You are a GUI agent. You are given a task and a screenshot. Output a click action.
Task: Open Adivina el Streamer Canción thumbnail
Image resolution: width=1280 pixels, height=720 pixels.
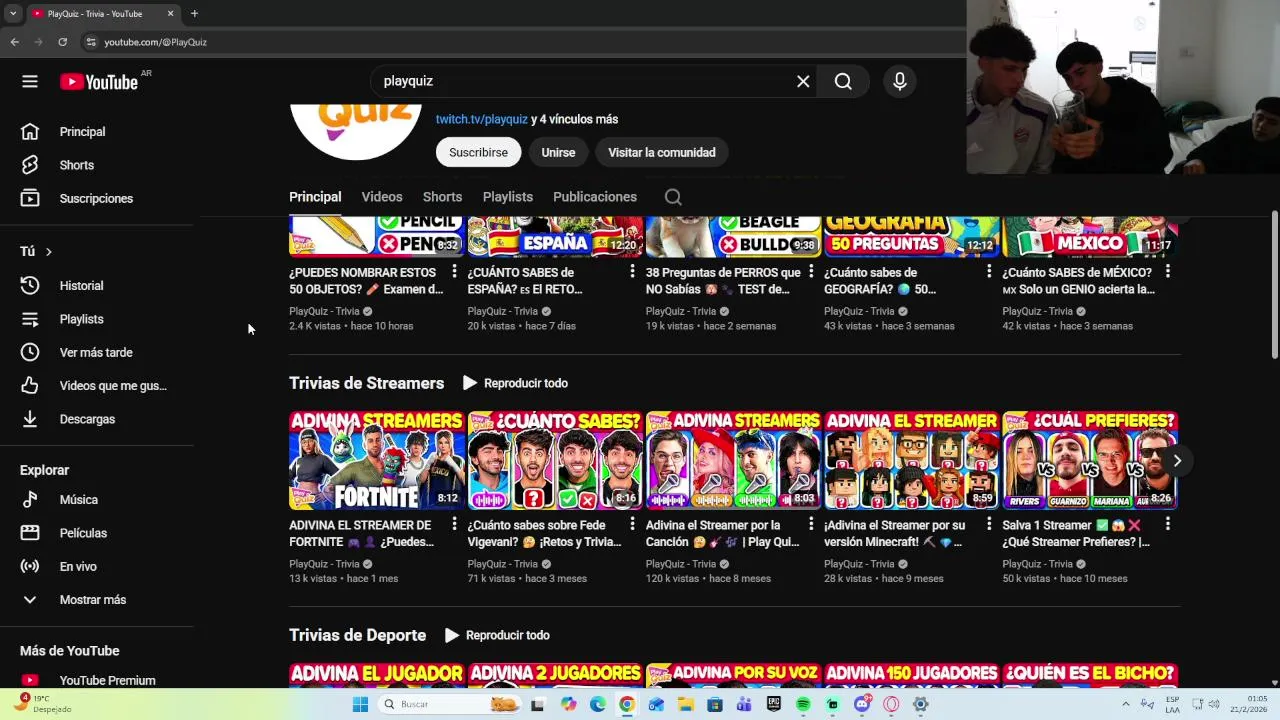(x=734, y=461)
